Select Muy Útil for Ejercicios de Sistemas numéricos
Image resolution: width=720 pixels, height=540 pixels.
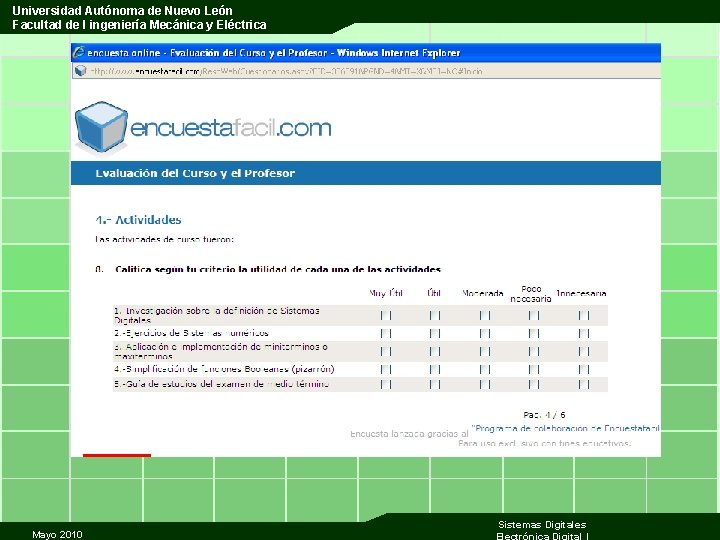[386, 333]
